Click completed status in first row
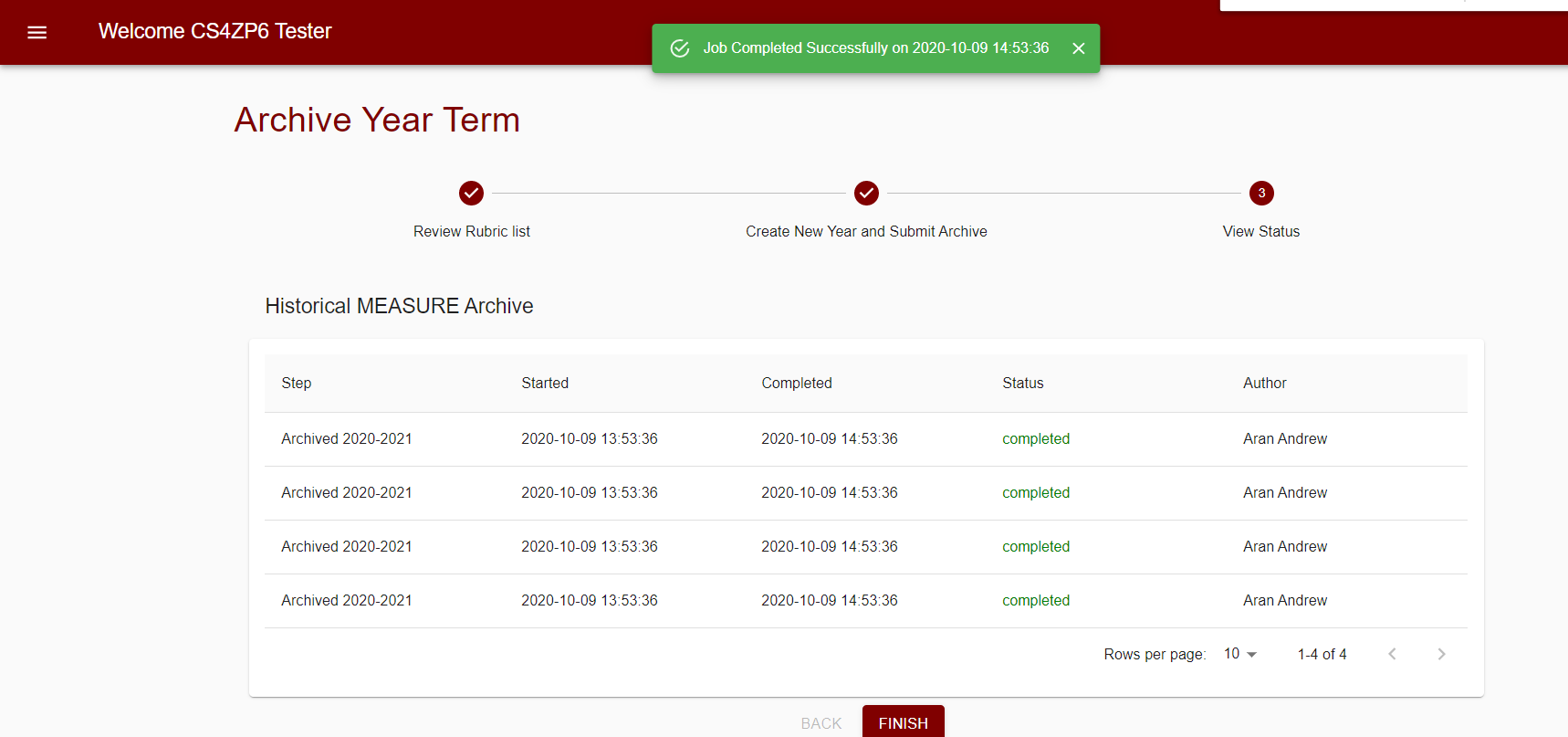 (x=1036, y=439)
